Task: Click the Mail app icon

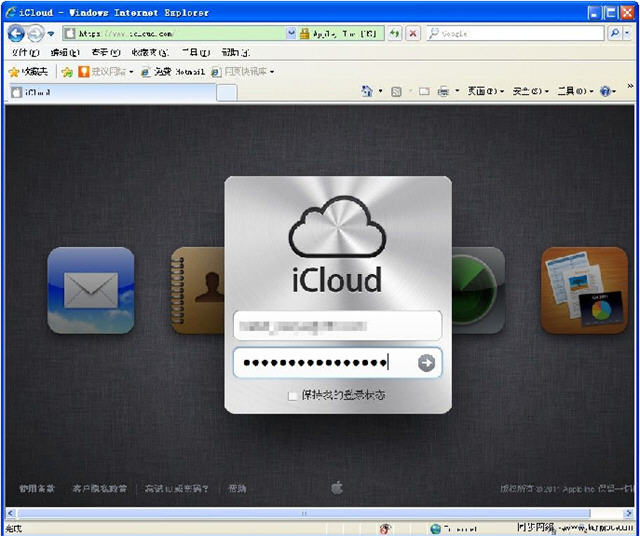Action: (91, 290)
